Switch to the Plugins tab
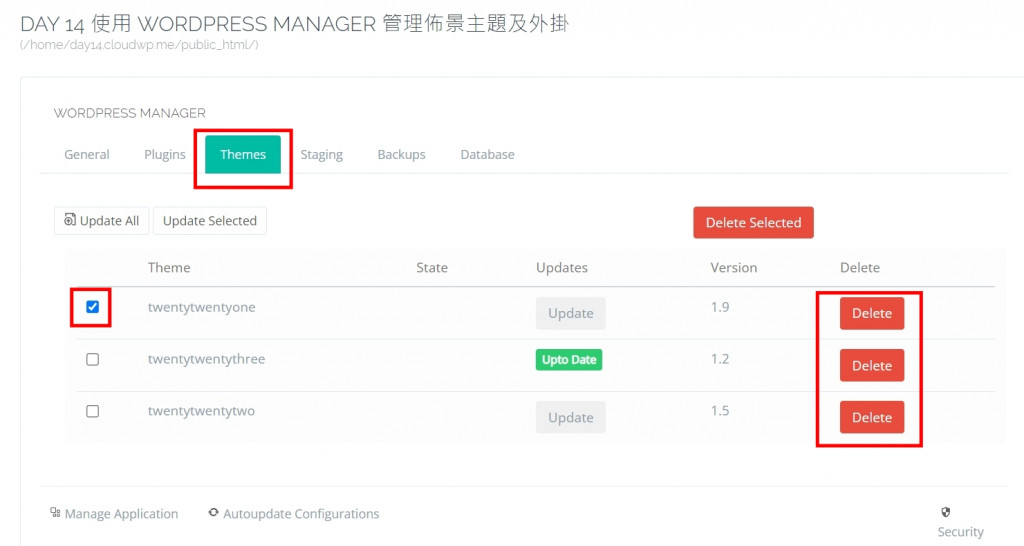This screenshot has width=1024, height=546. tap(165, 155)
